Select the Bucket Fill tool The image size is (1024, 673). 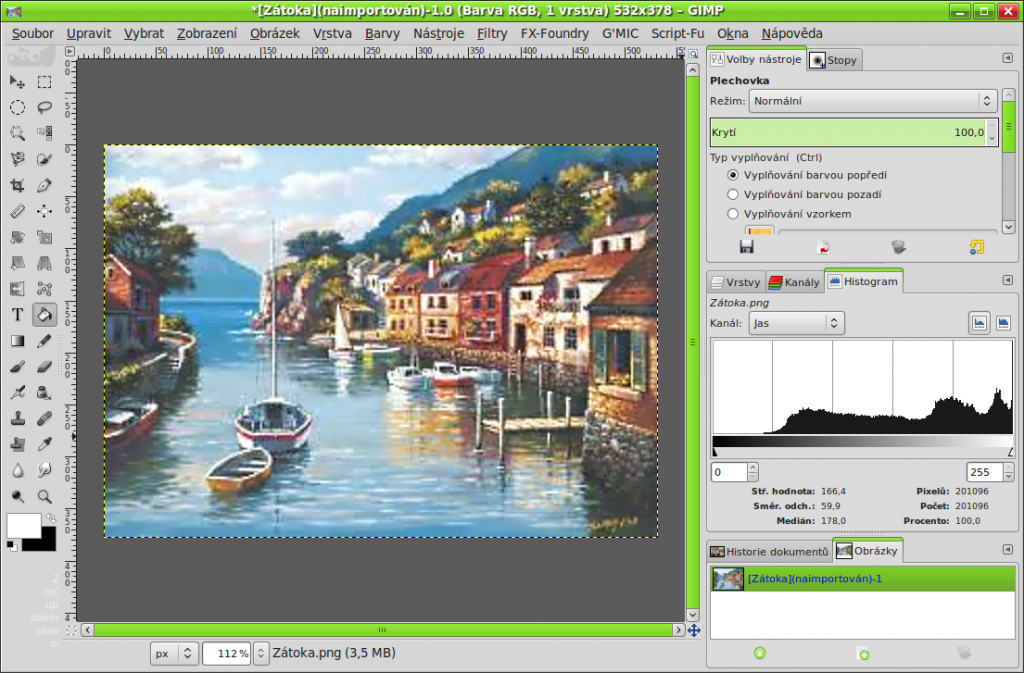44,315
